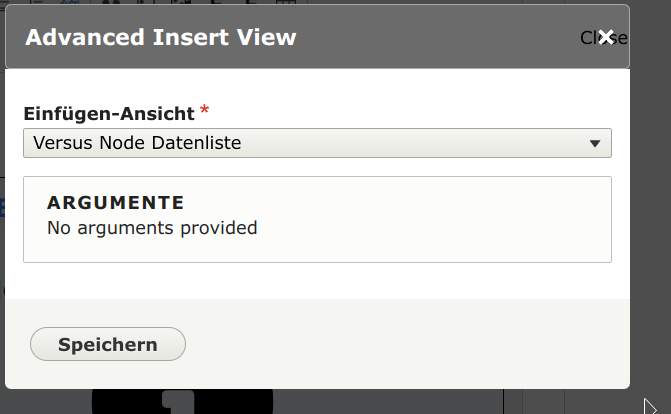Click the Speichern button
This screenshot has width=671, height=414.
(x=108, y=344)
